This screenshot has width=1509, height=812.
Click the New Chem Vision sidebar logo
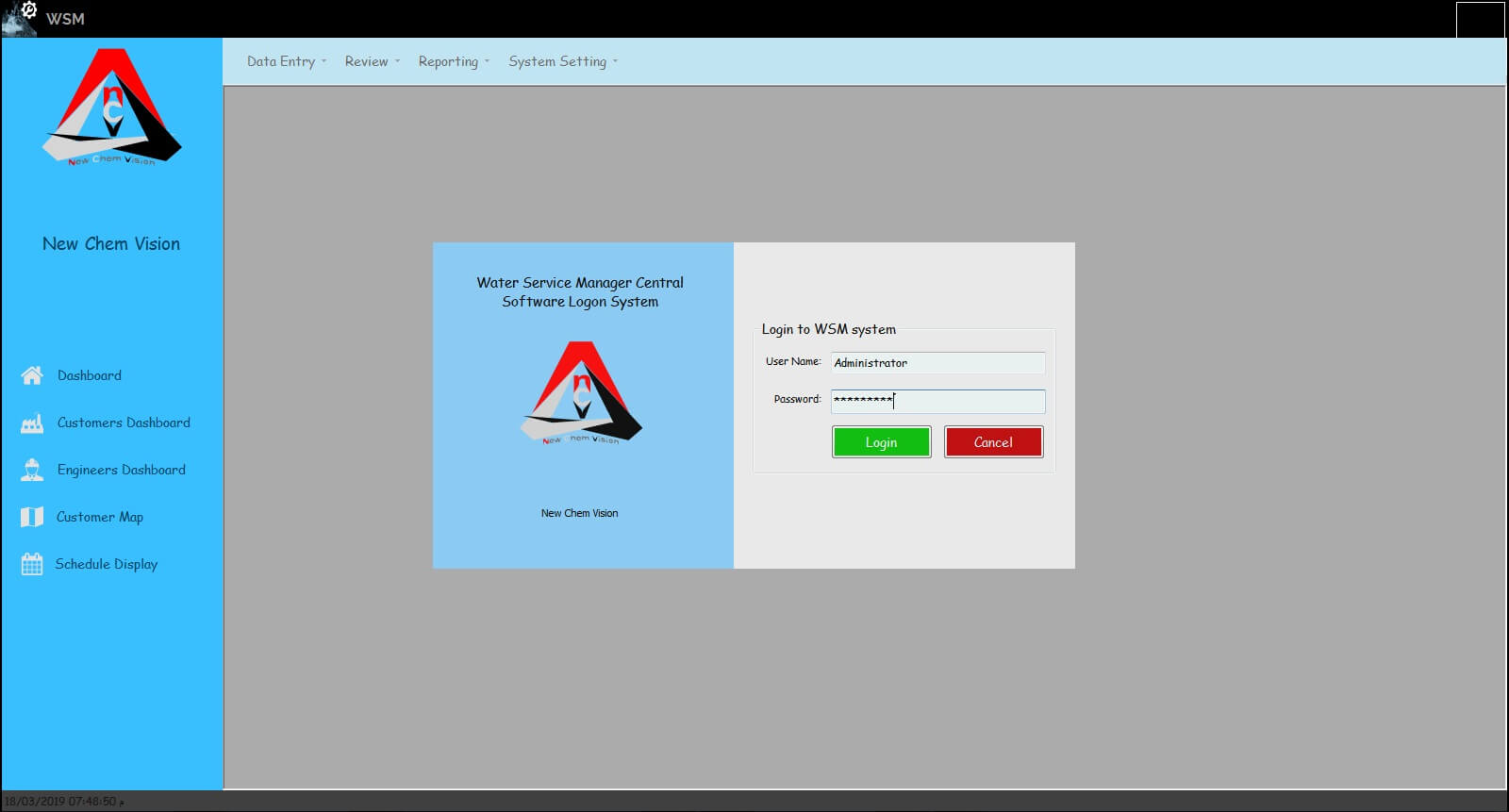coord(111,108)
